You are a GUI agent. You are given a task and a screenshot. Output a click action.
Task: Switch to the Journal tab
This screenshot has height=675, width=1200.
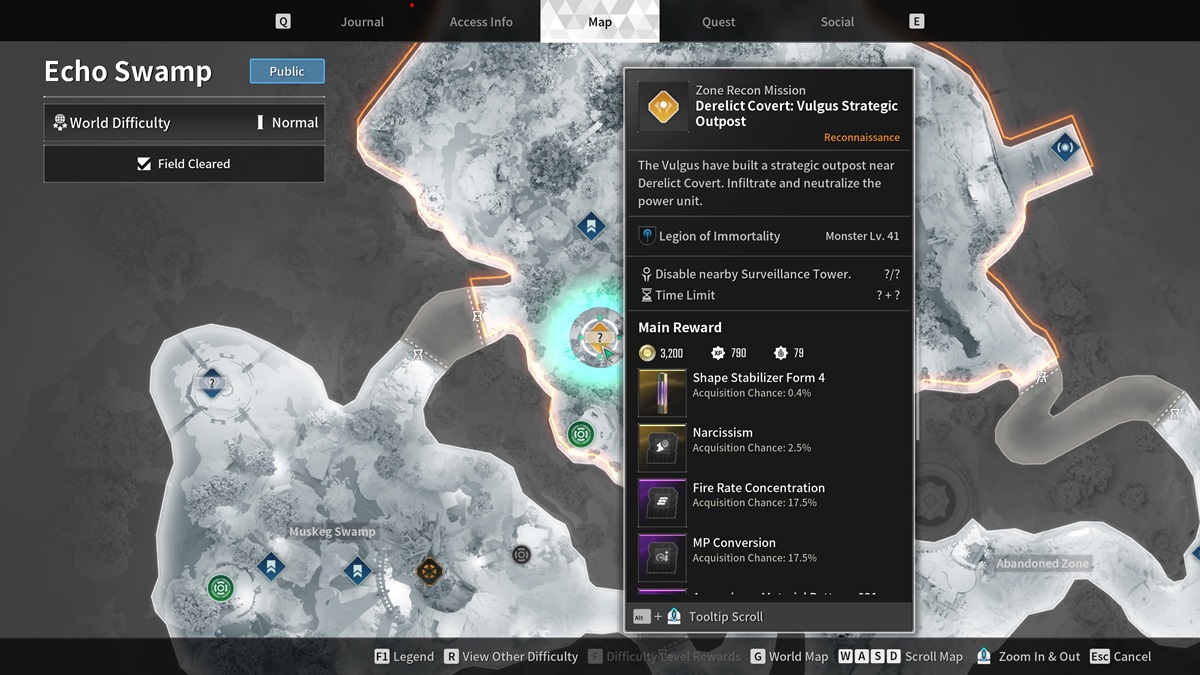click(x=362, y=22)
